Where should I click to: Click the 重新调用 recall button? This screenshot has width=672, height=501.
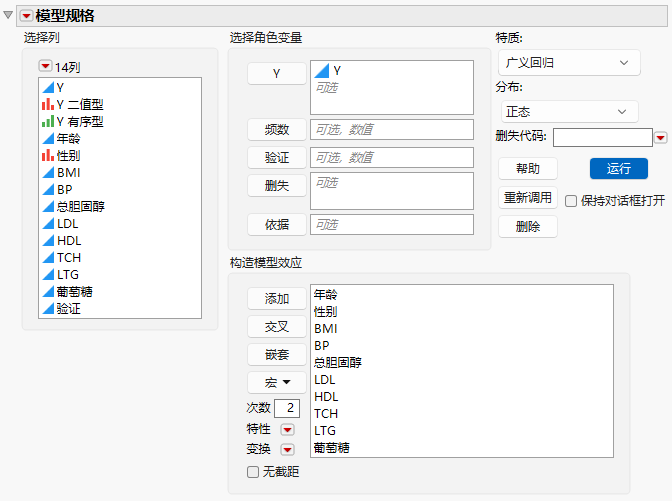tap(528, 198)
